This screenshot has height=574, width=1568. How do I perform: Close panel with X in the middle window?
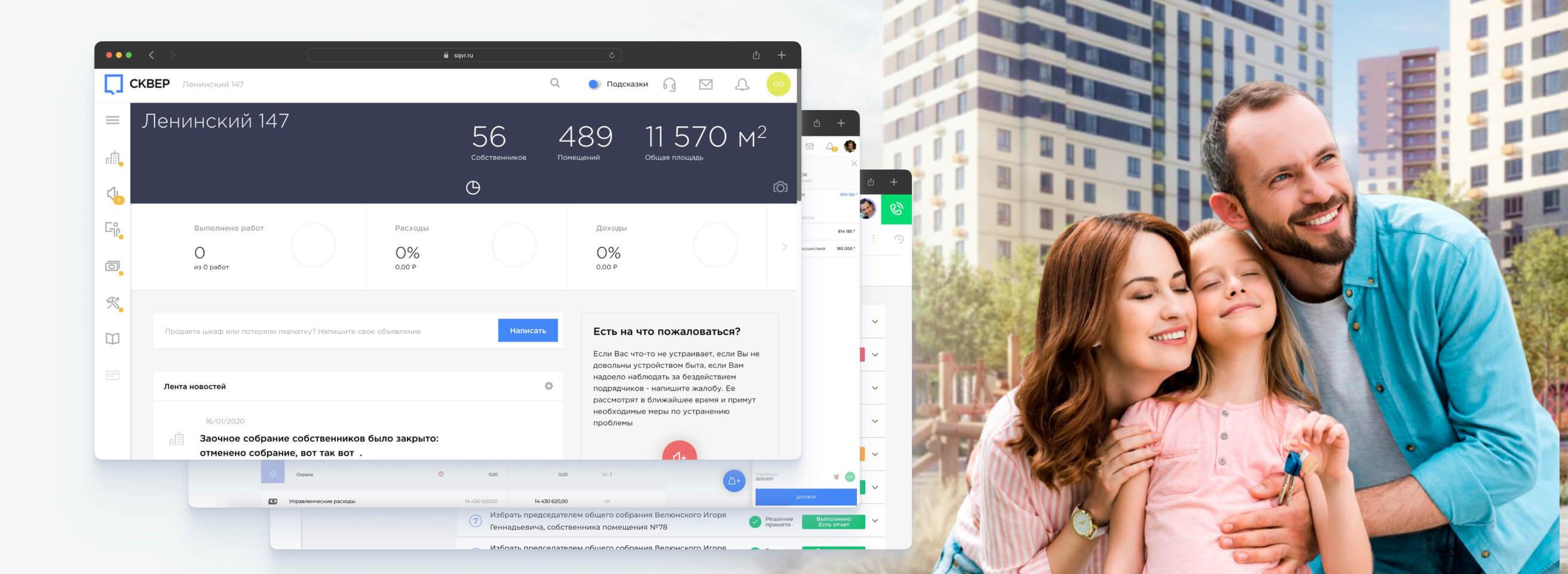click(x=854, y=163)
